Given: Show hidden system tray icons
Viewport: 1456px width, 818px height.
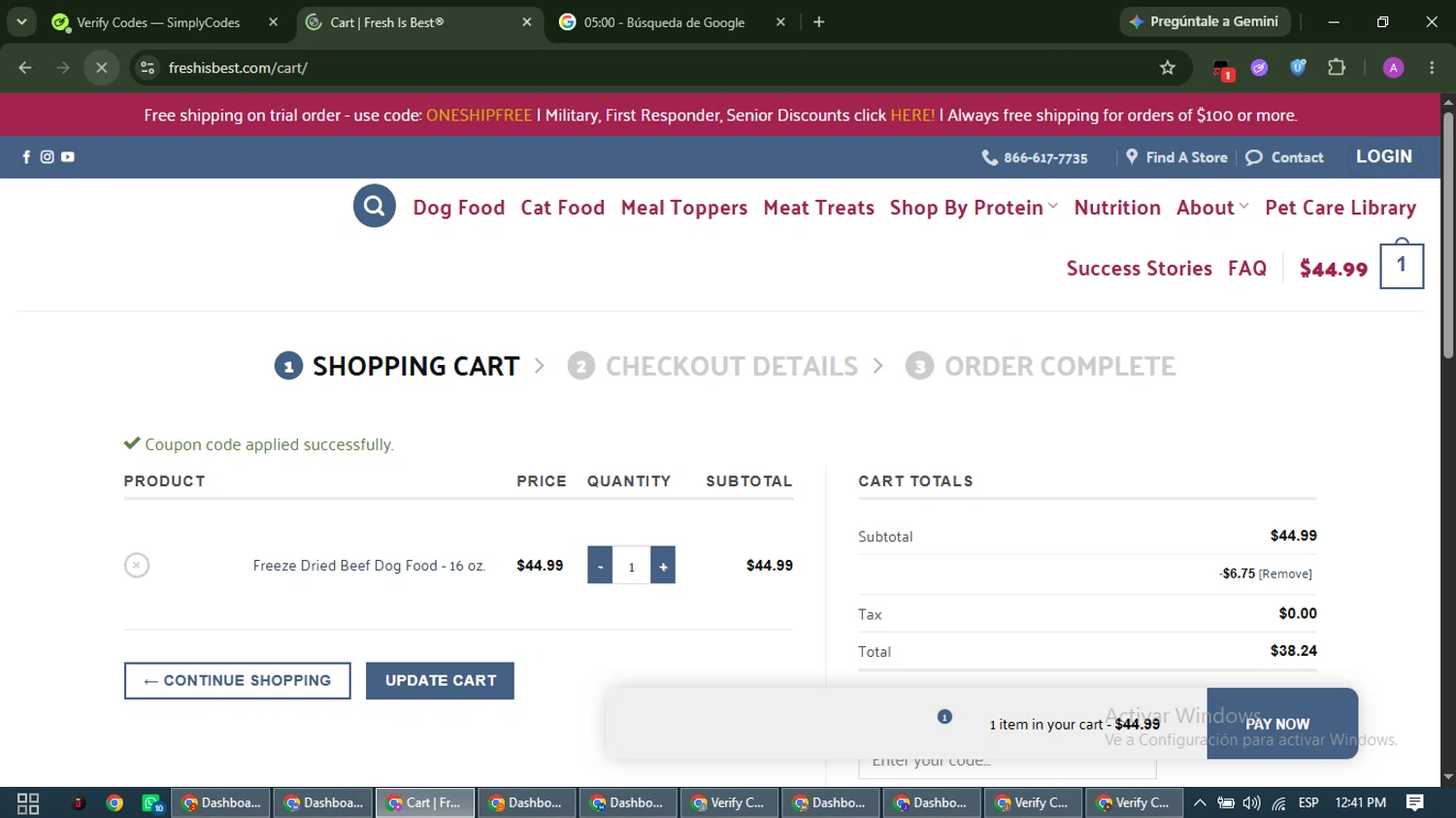Looking at the screenshot, I should pos(1200,803).
